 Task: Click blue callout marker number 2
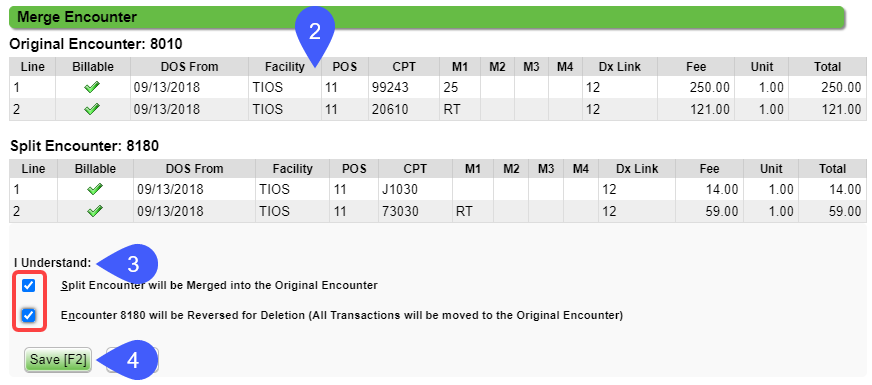tap(315, 34)
